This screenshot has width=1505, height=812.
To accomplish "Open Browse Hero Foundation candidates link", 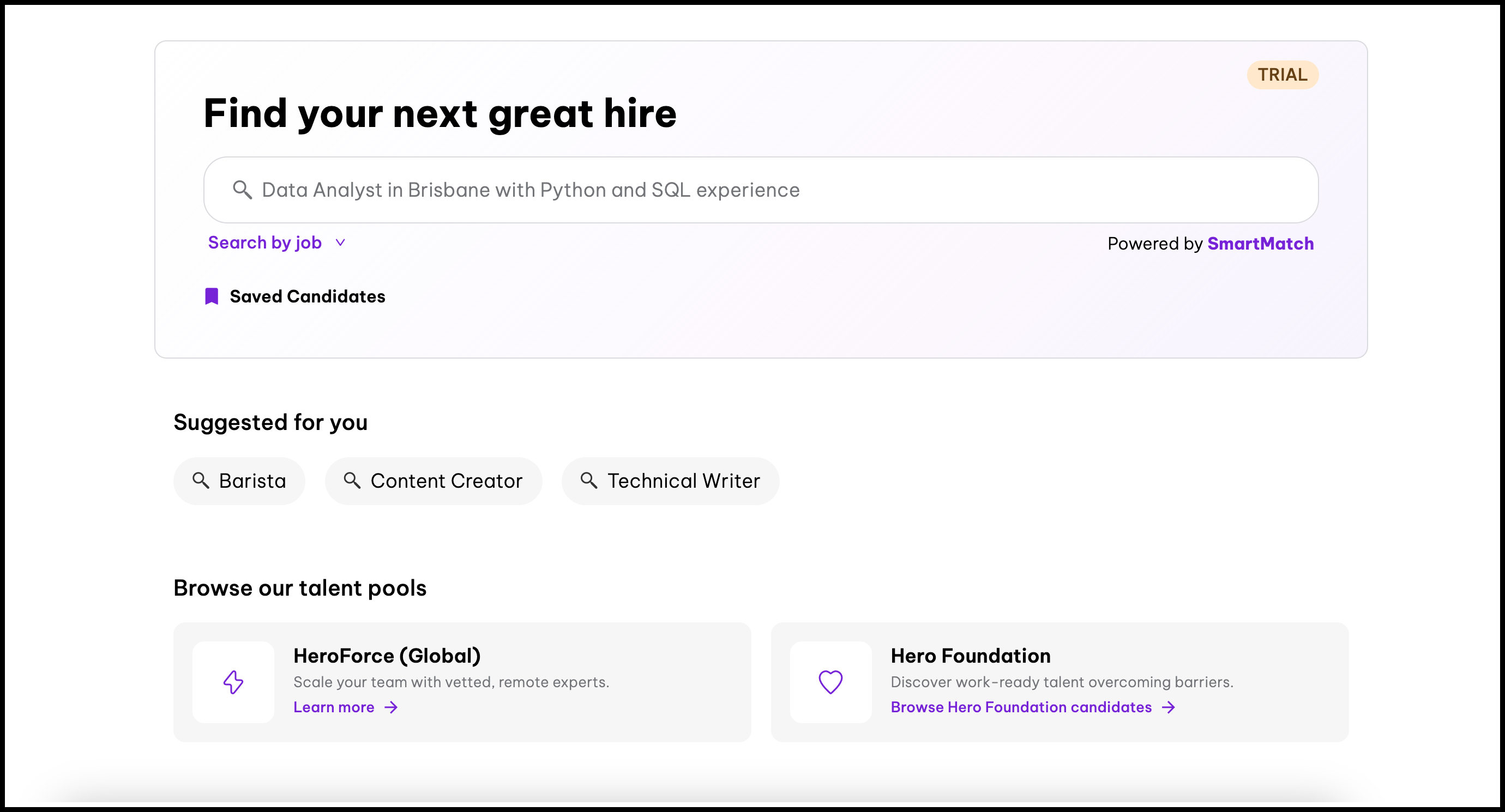I will pyautogui.click(x=1021, y=707).
